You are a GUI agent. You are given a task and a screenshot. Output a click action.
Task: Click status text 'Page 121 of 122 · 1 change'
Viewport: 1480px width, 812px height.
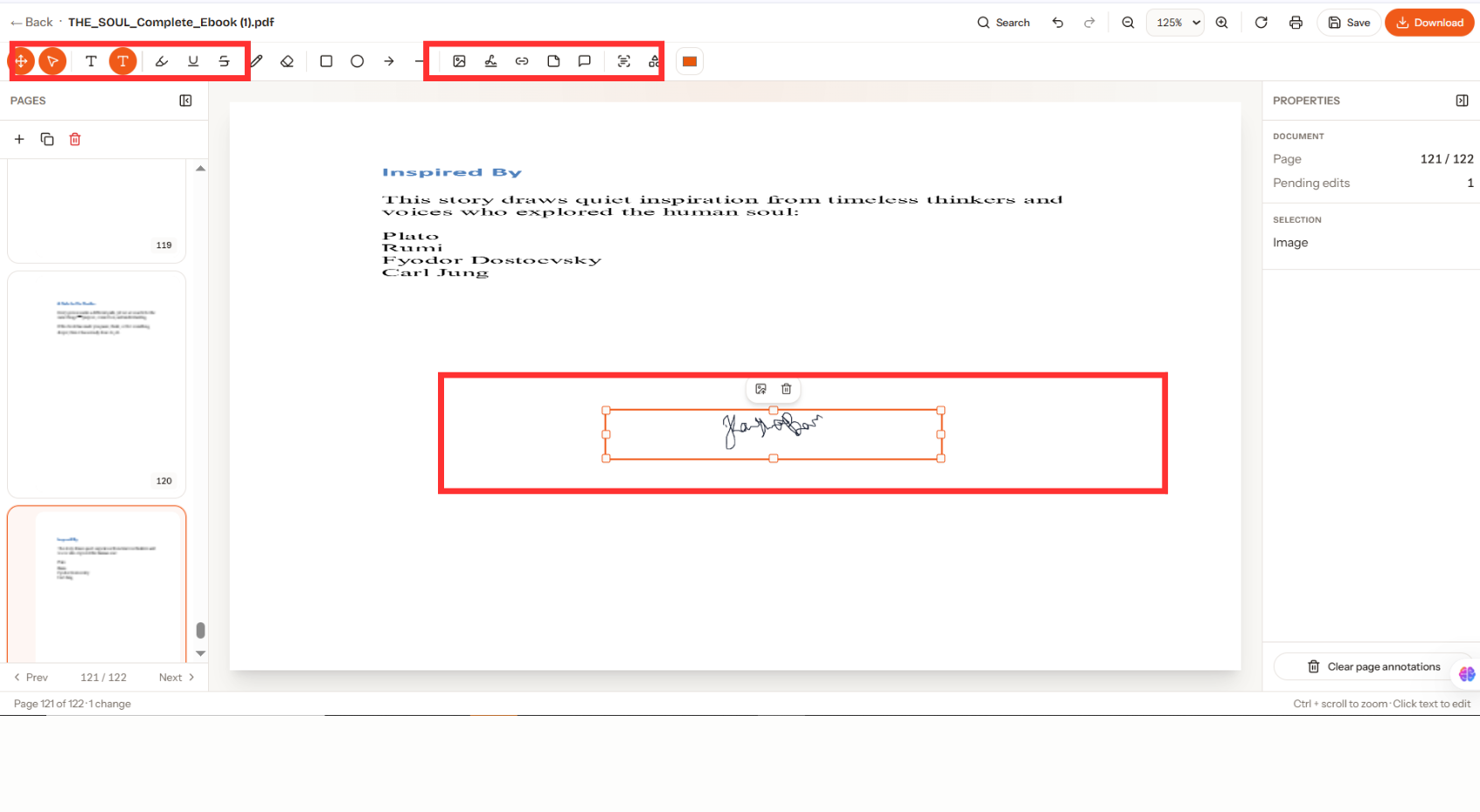pos(73,704)
